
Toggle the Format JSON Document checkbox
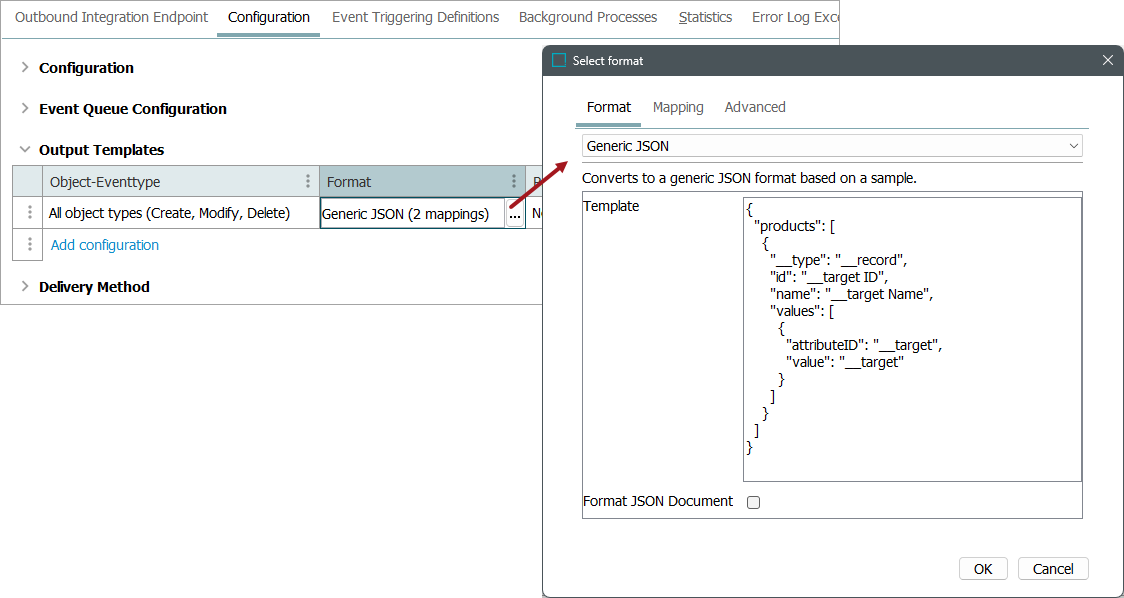[x=754, y=502]
